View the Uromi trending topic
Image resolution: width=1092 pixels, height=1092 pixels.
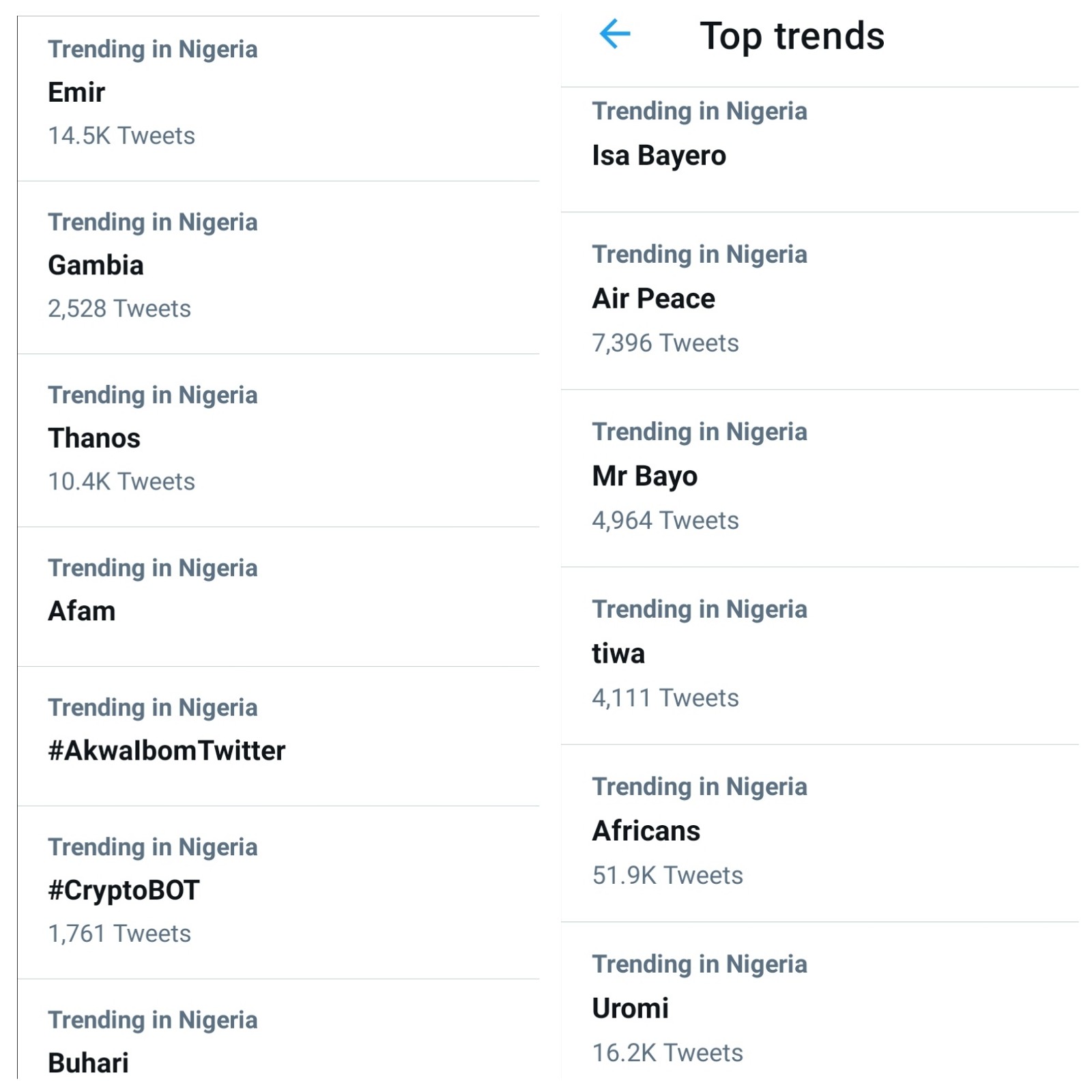tap(630, 1008)
